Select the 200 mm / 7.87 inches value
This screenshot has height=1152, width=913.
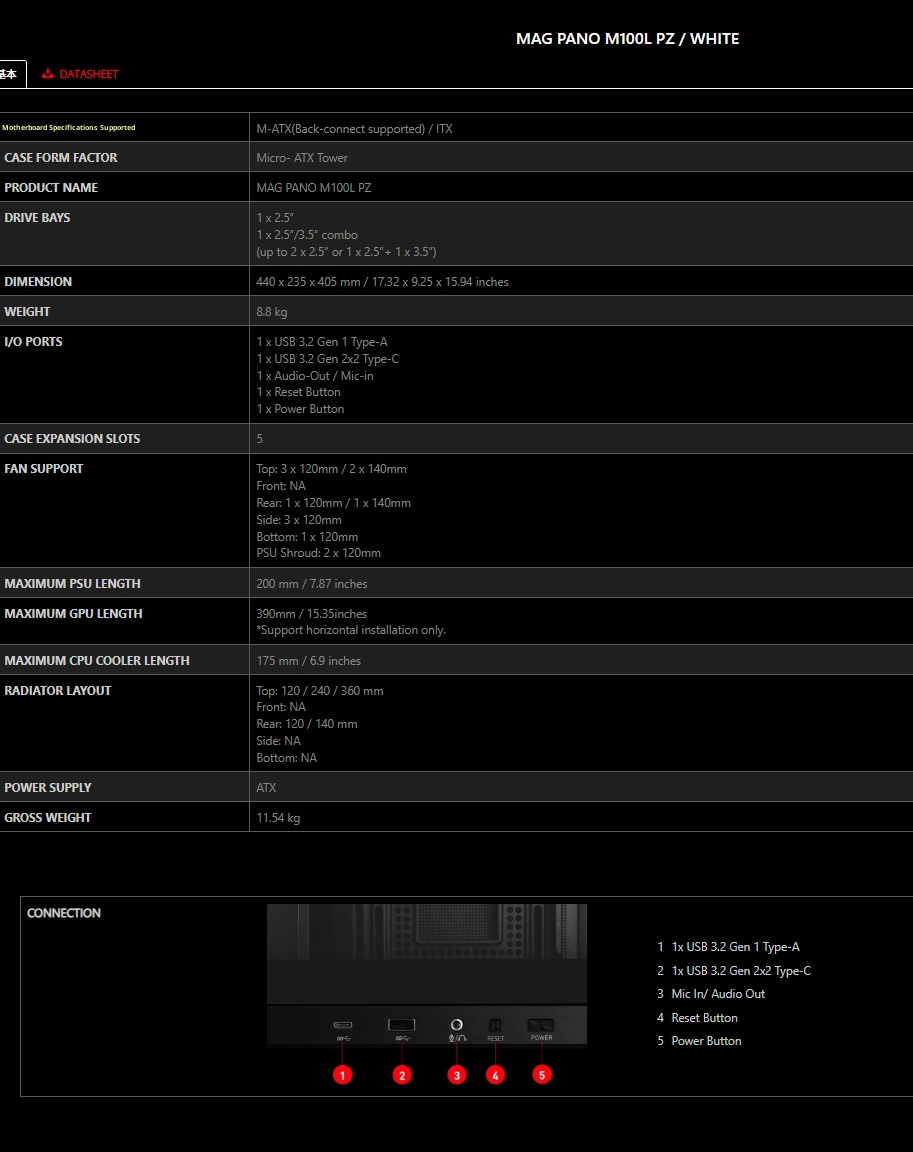click(x=311, y=584)
